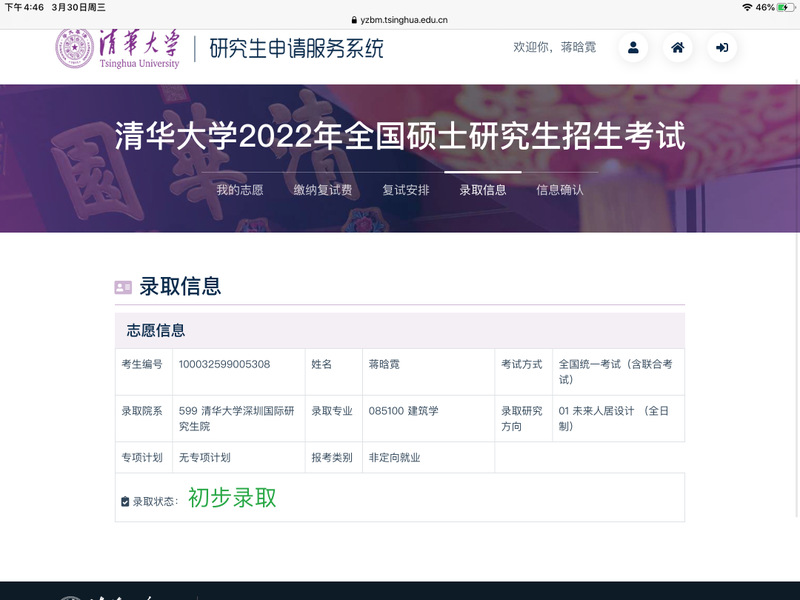Click the 录取研究方向 label cell
The image size is (800, 600).
tap(523, 418)
